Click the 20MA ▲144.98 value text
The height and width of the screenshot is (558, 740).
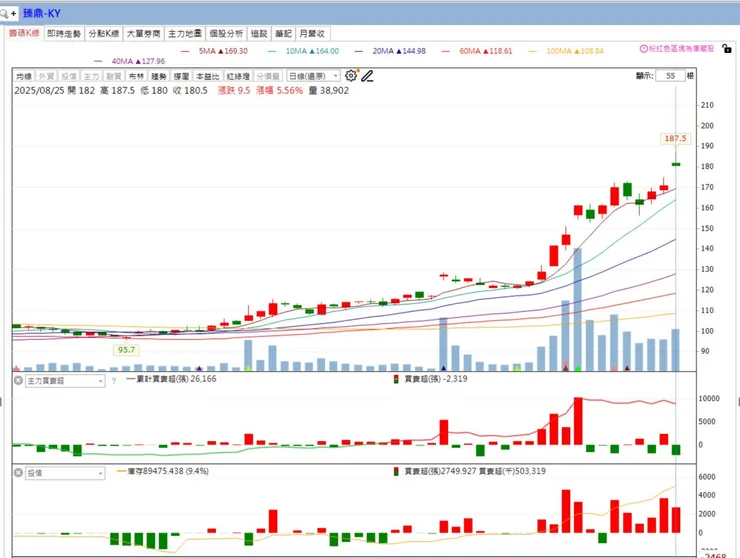click(x=399, y=51)
